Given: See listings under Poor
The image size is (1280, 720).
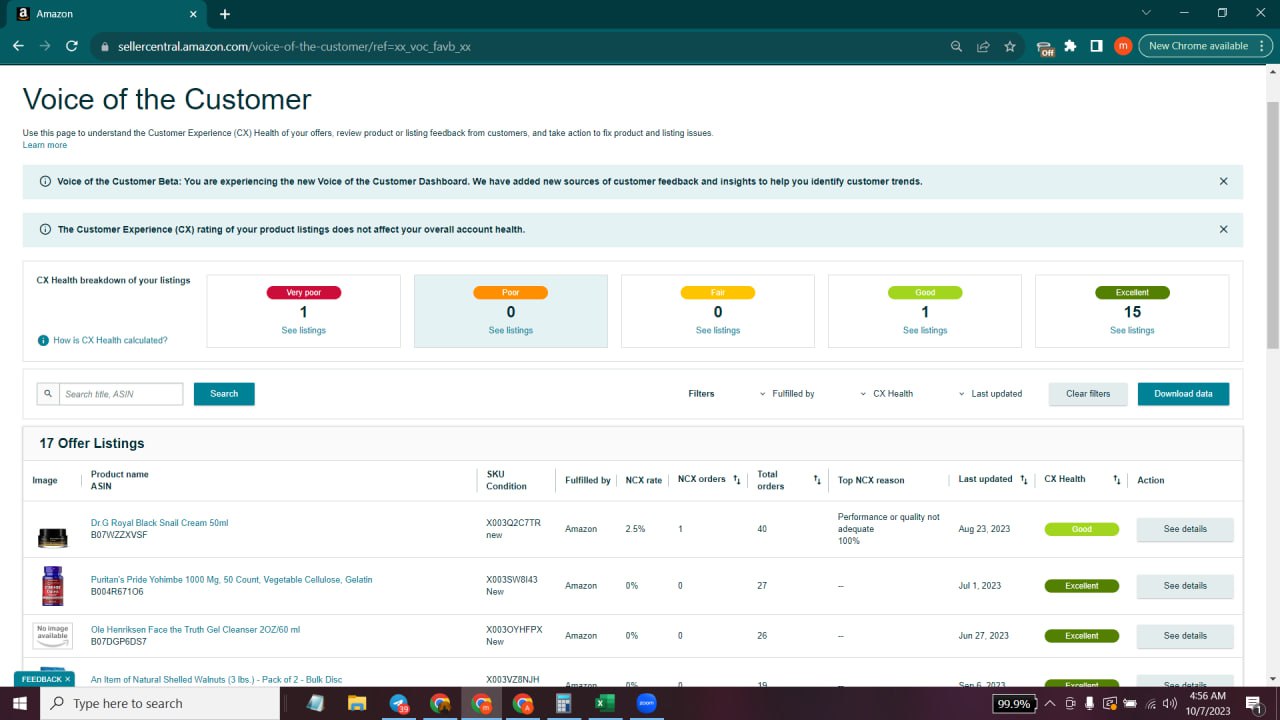Looking at the screenshot, I should click(511, 330).
